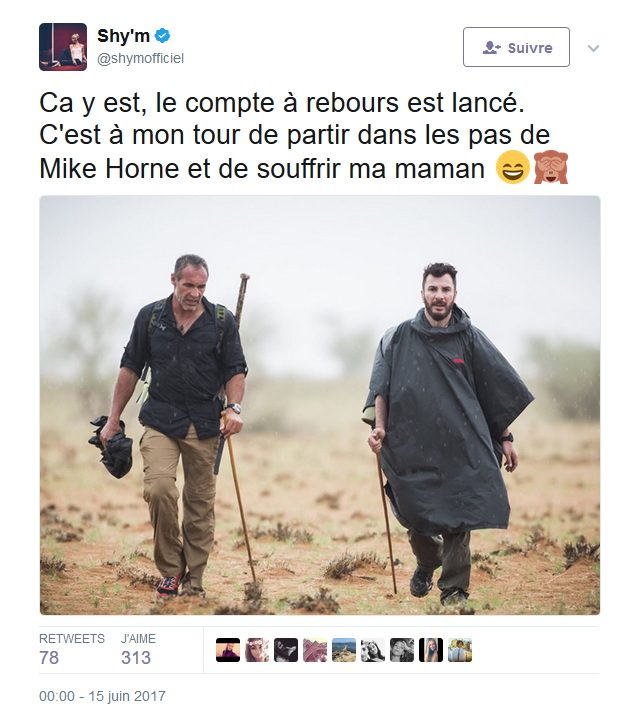Open the seaside landscape liker avatar
The height and width of the screenshot is (714, 638).
click(344, 650)
